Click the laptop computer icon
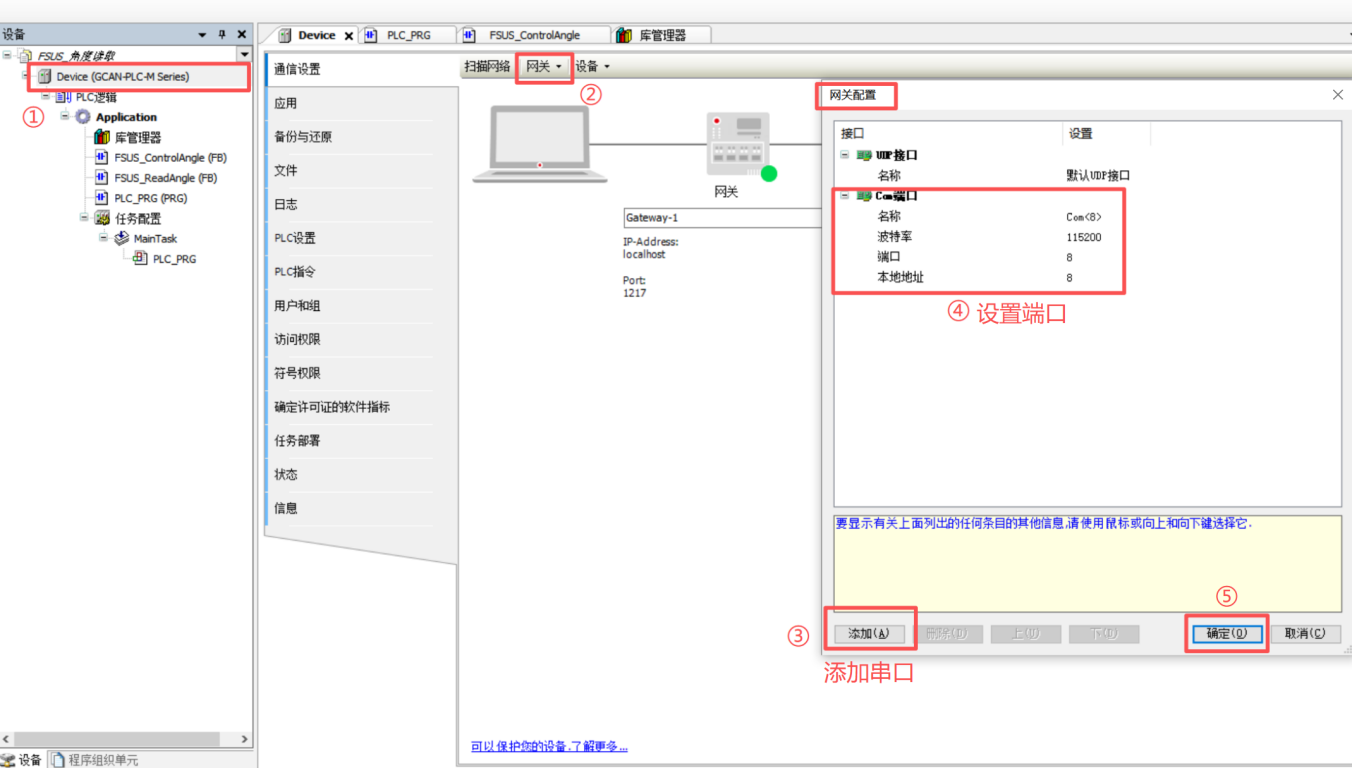1352x768 pixels. coord(540,145)
